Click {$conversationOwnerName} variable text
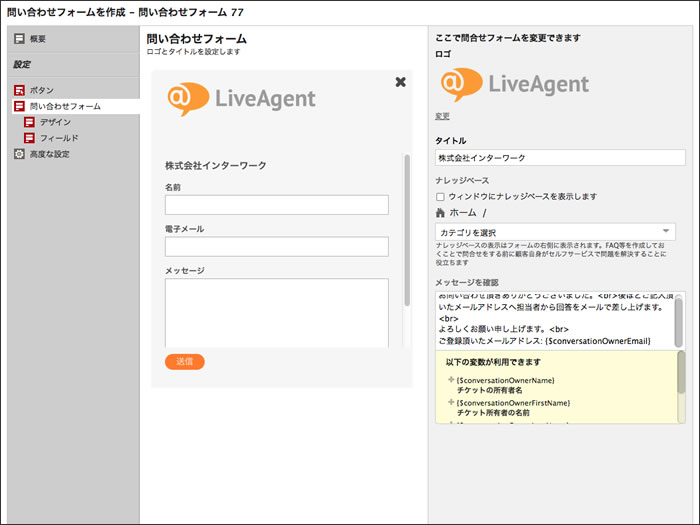700x525 pixels. click(x=506, y=380)
